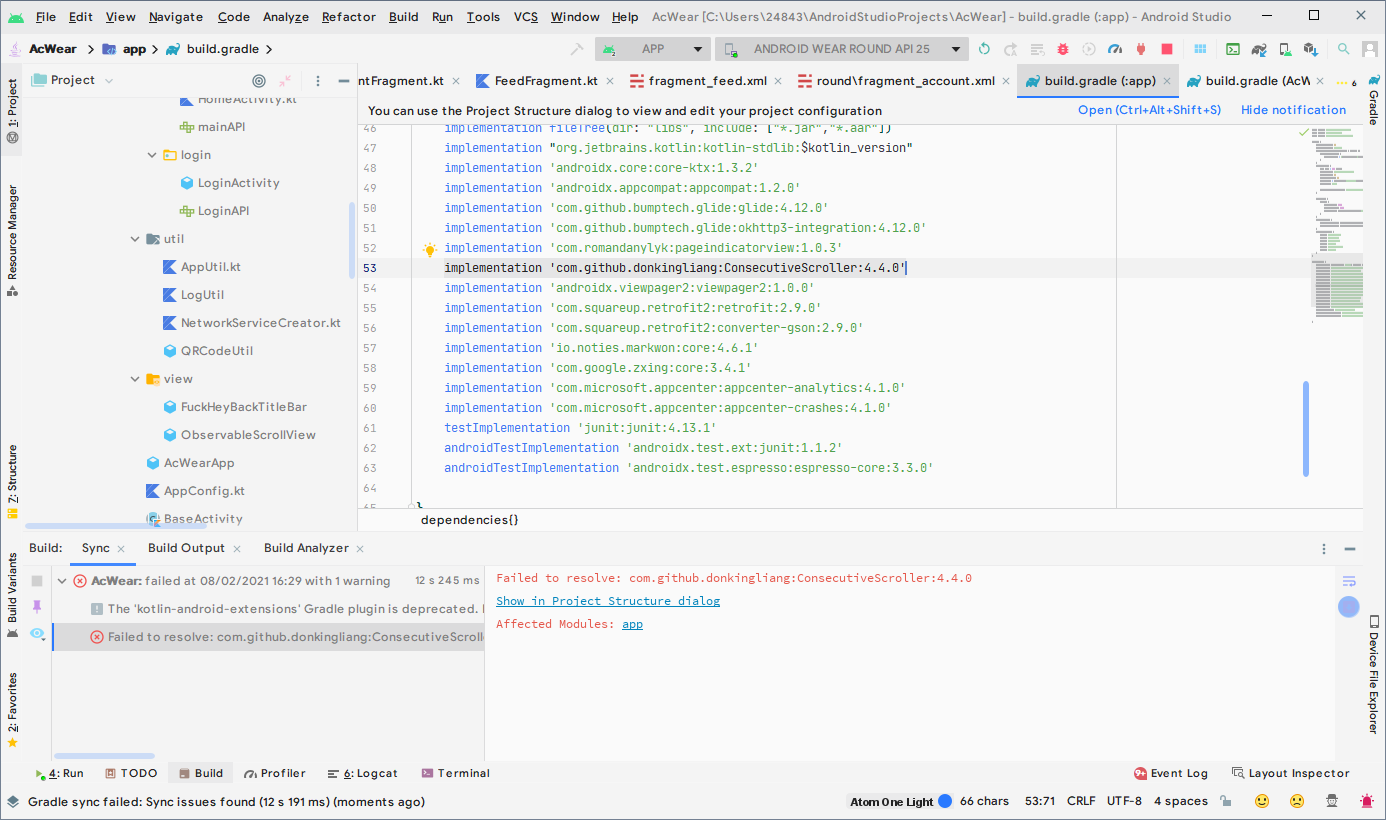The width and height of the screenshot is (1386, 820).
Task: Stop the running app
Action: 1167,48
